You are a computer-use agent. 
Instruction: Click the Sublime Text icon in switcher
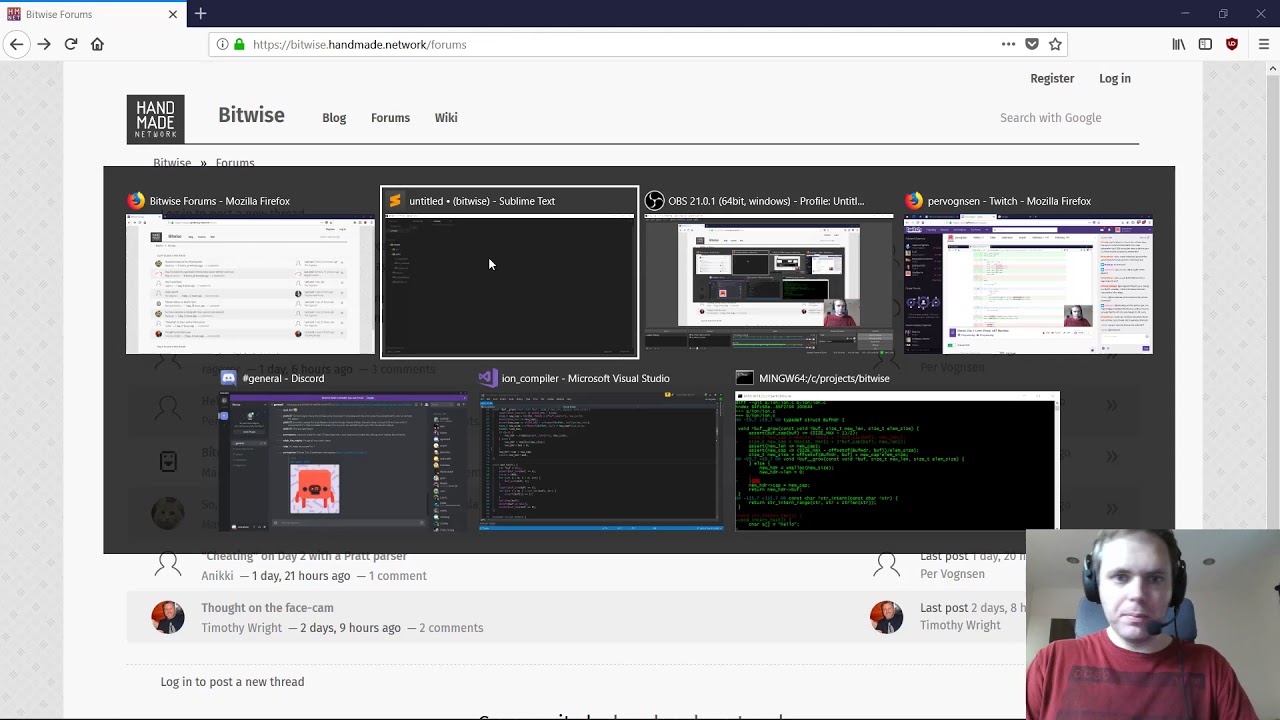(x=395, y=201)
